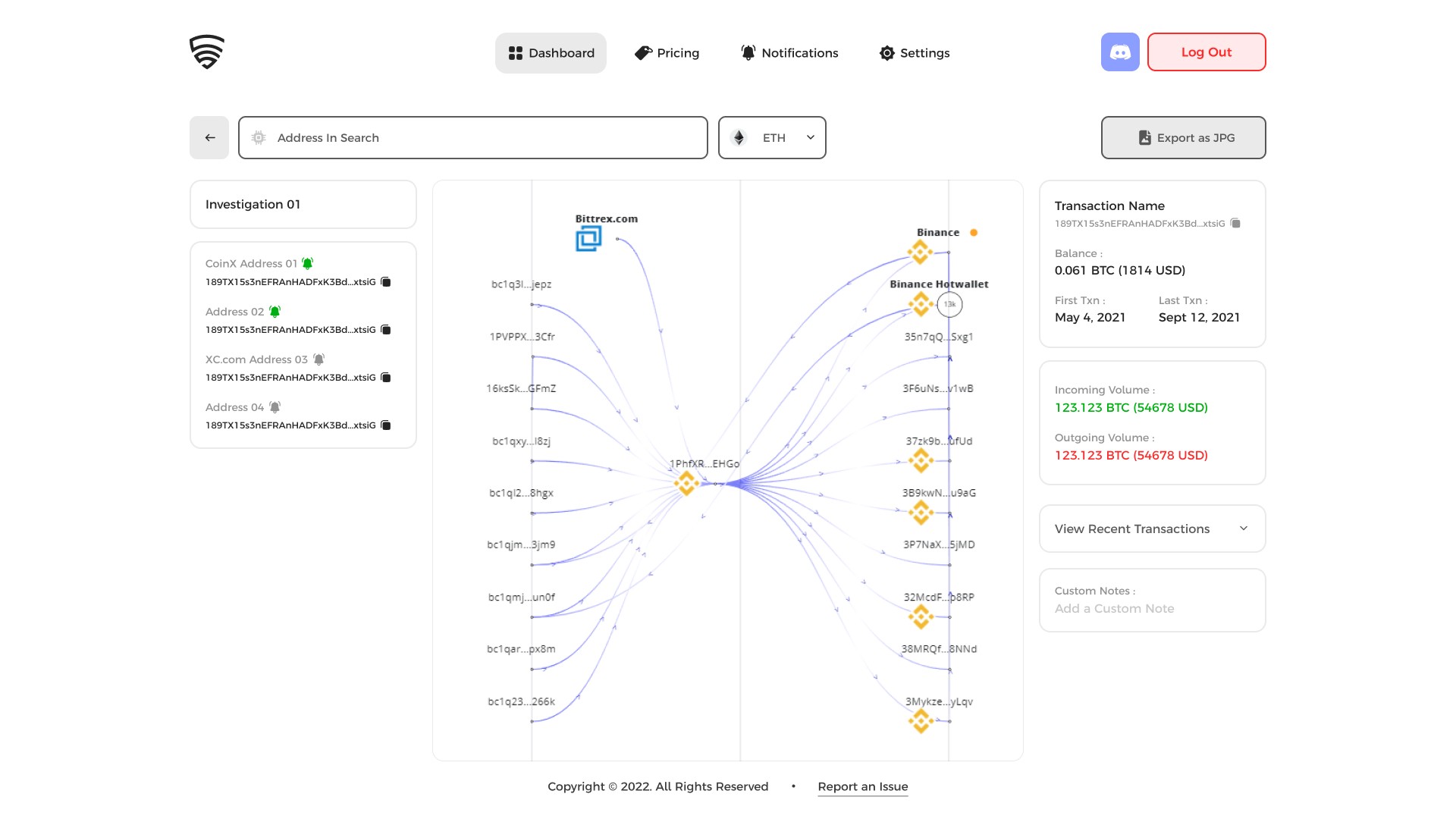Copy the Transaction Name address

pos(1235,223)
